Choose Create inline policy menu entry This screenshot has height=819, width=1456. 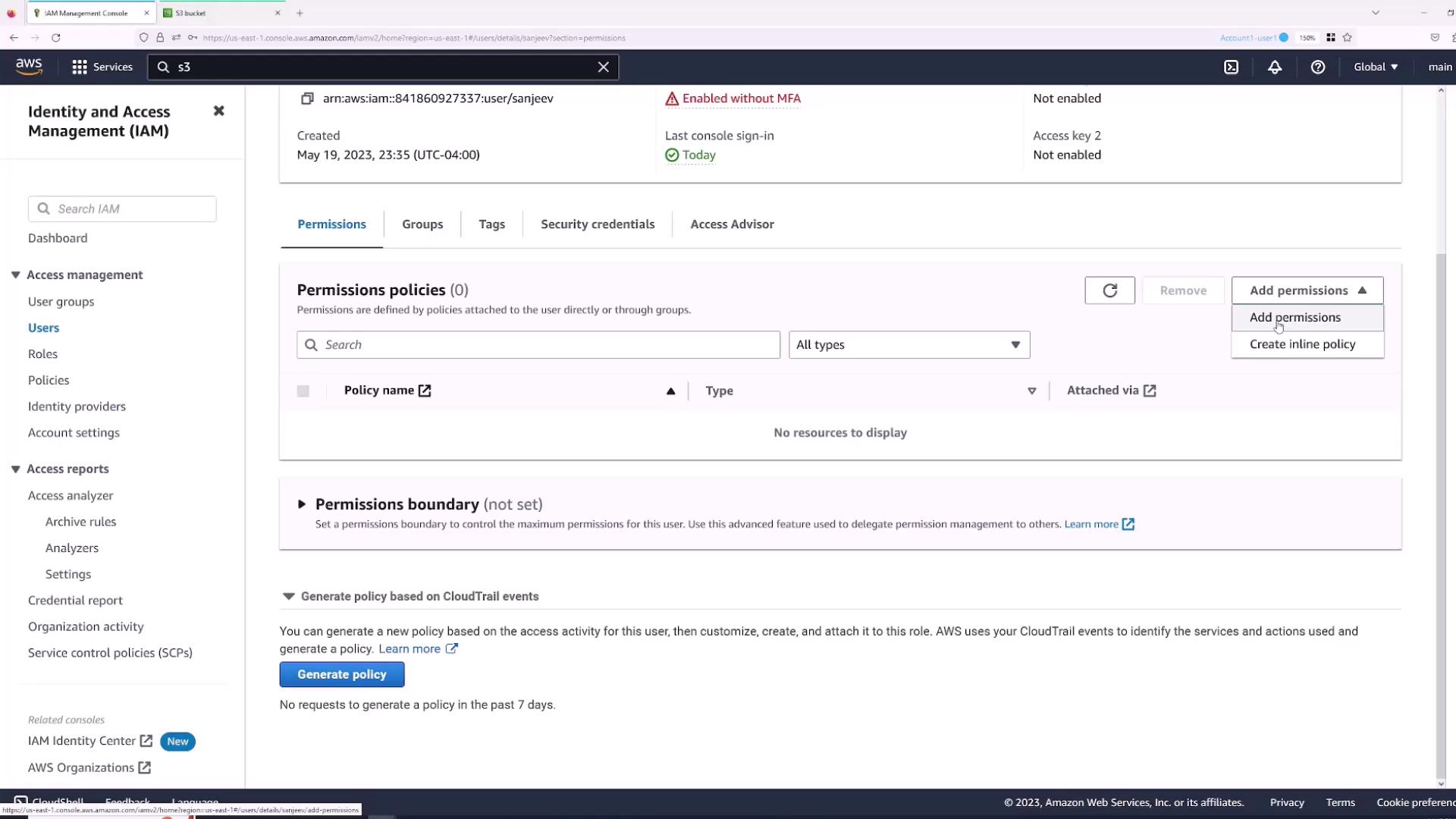coord(1302,344)
